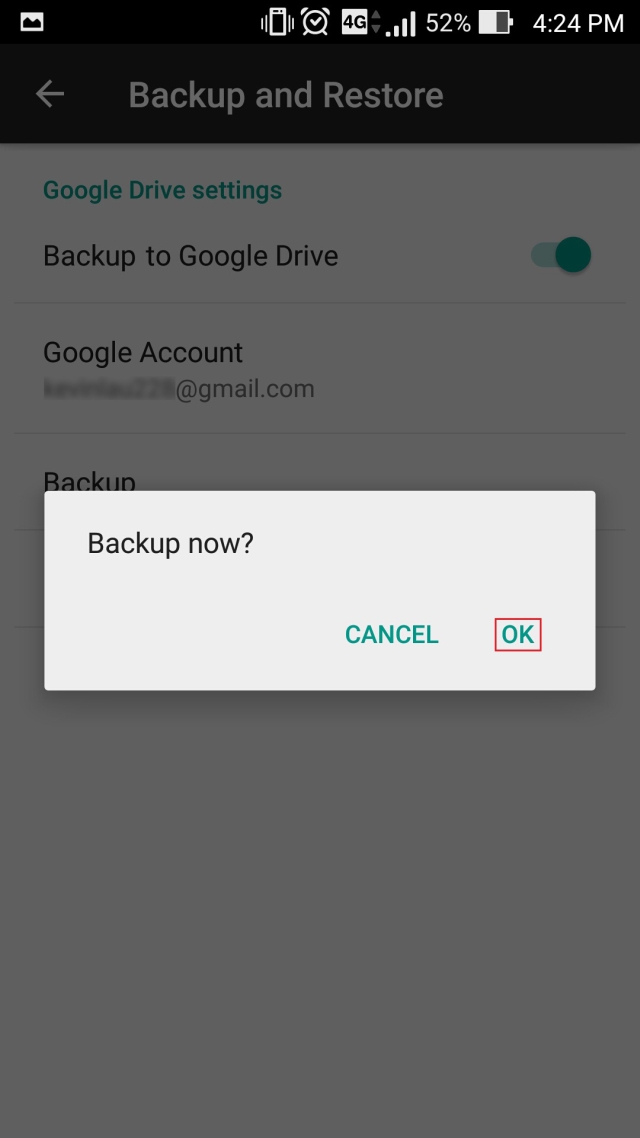The width and height of the screenshot is (640, 1138).
Task: Tap the alarm clock status icon
Action: (316, 22)
